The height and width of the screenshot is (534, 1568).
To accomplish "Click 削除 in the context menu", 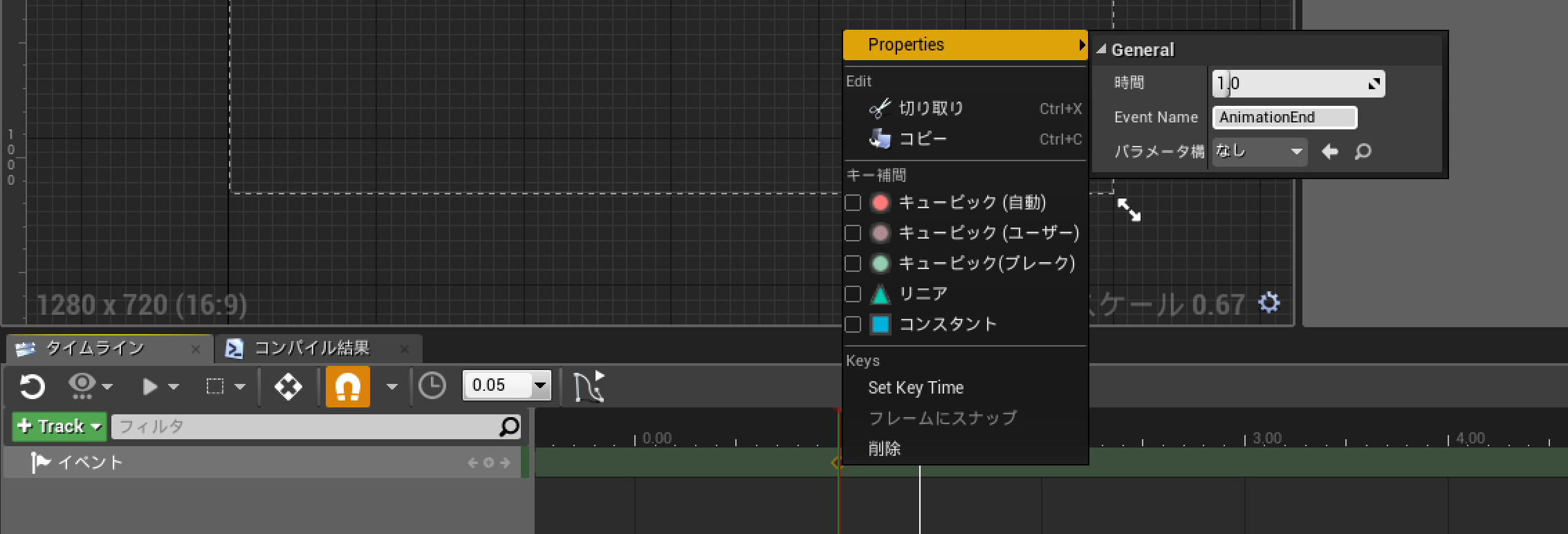I will [x=965, y=449].
